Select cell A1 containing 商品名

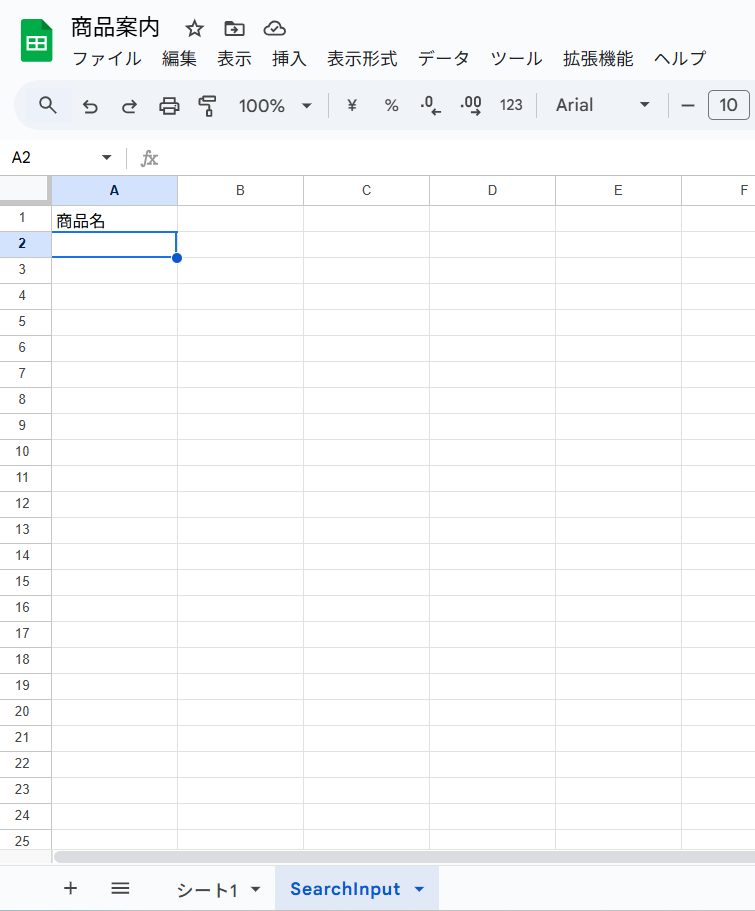click(114, 219)
